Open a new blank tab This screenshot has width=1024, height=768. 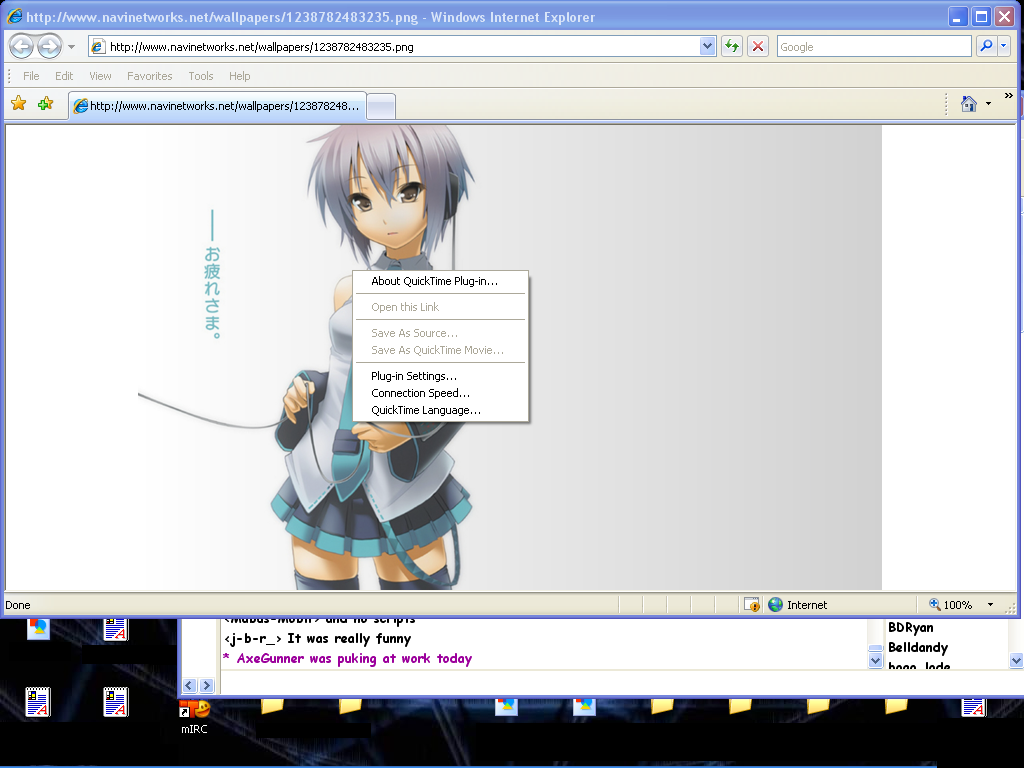[381, 106]
